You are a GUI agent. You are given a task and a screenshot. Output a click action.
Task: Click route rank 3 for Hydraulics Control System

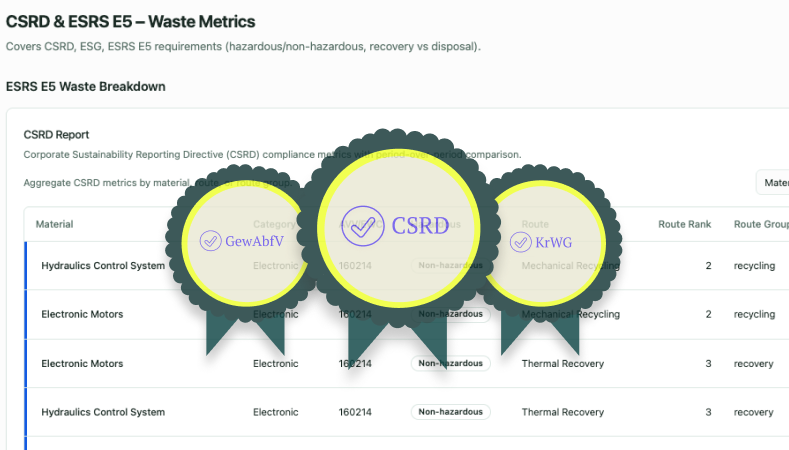[x=708, y=412]
